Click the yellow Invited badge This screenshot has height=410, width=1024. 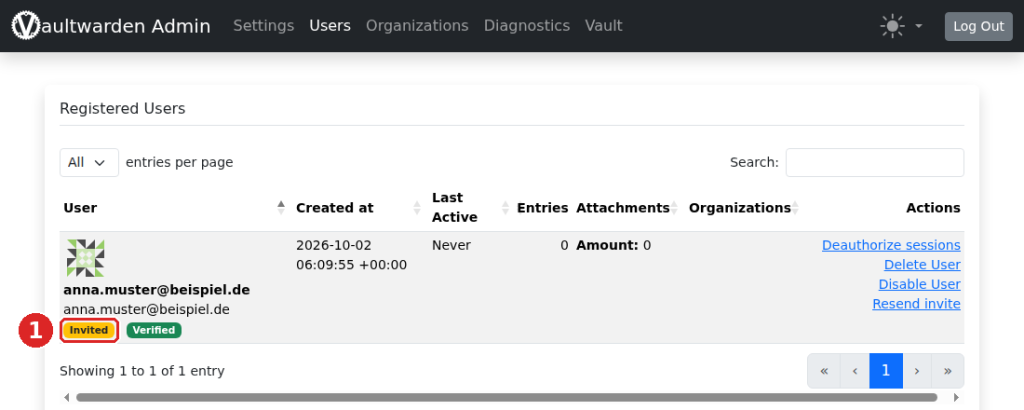tap(89, 330)
